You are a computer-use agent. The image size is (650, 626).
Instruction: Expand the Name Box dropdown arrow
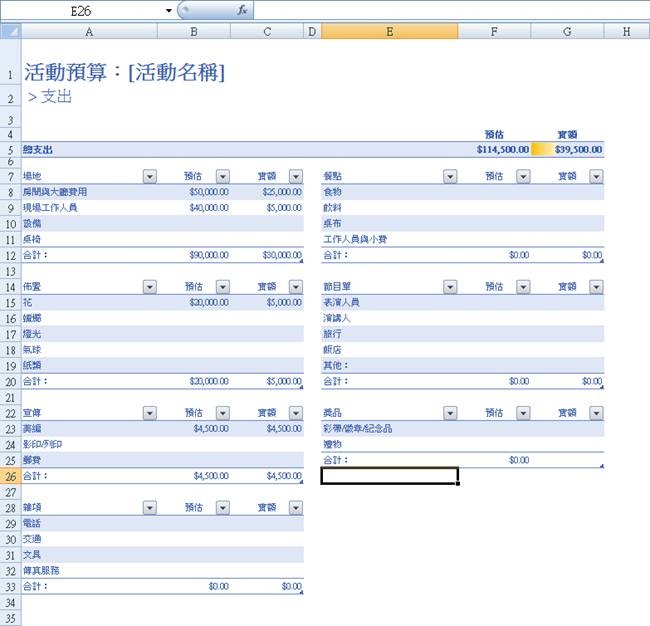click(x=169, y=11)
